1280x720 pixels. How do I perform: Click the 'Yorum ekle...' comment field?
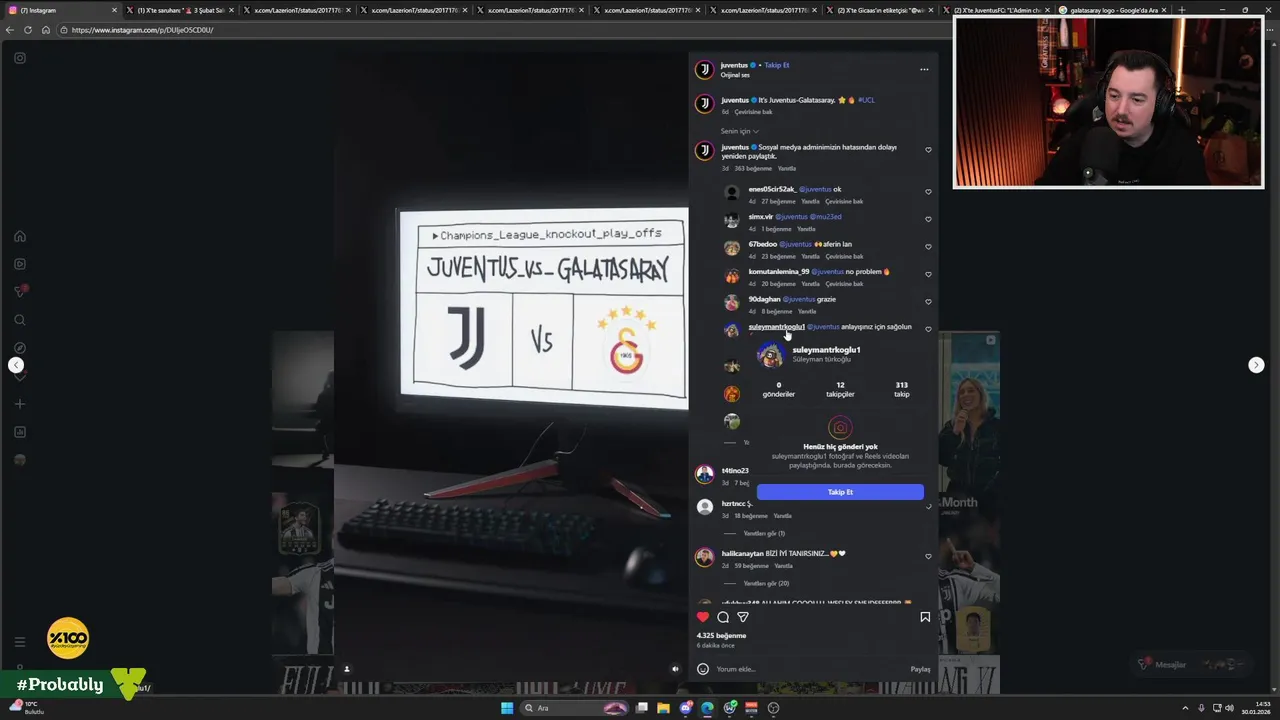pyautogui.click(x=810, y=669)
